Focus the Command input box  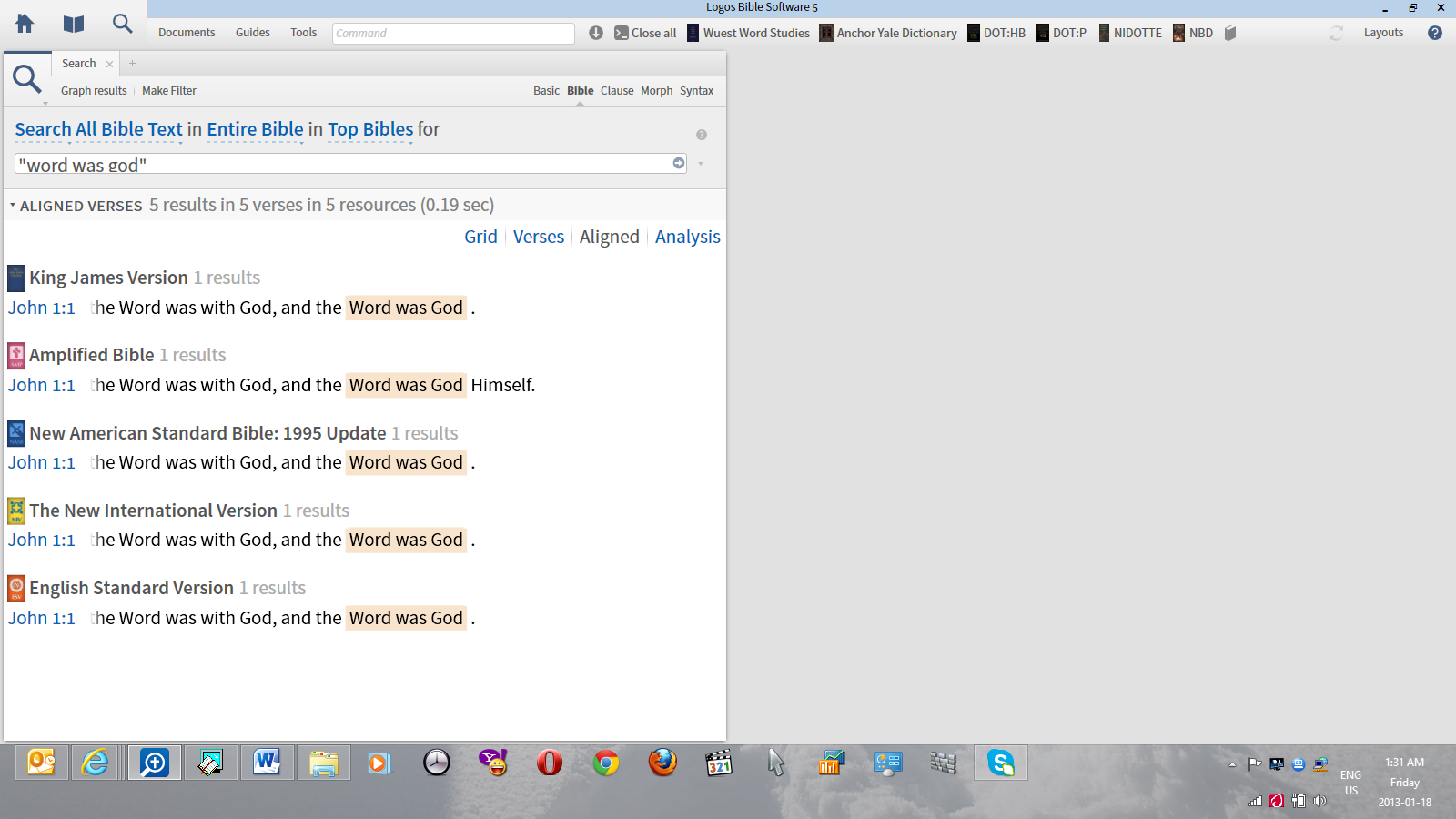(453, 34)
